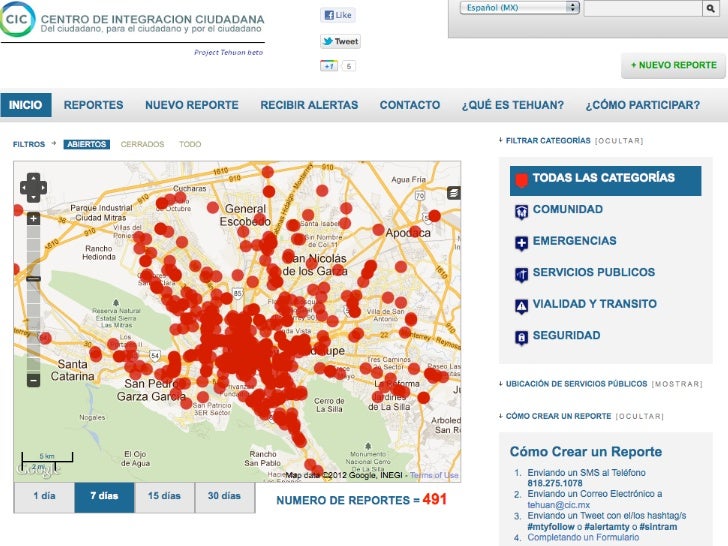Click the CIC circular logo
This screenshot has width=728, height=546.
17,19
